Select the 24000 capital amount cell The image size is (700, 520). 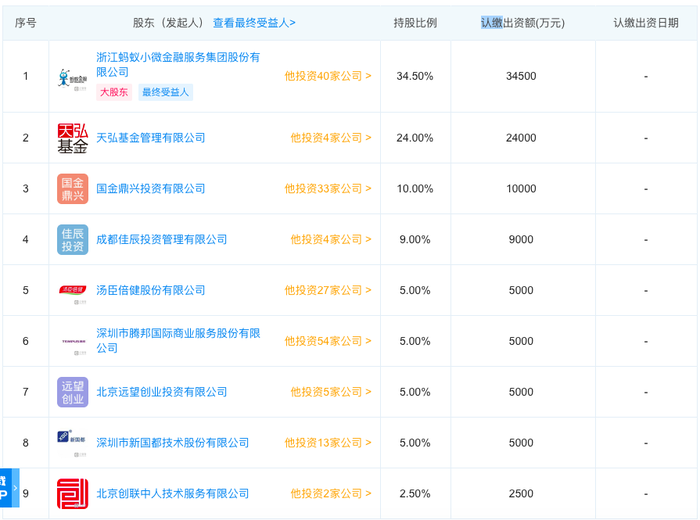pyautogui.click(x=521, y=138)
